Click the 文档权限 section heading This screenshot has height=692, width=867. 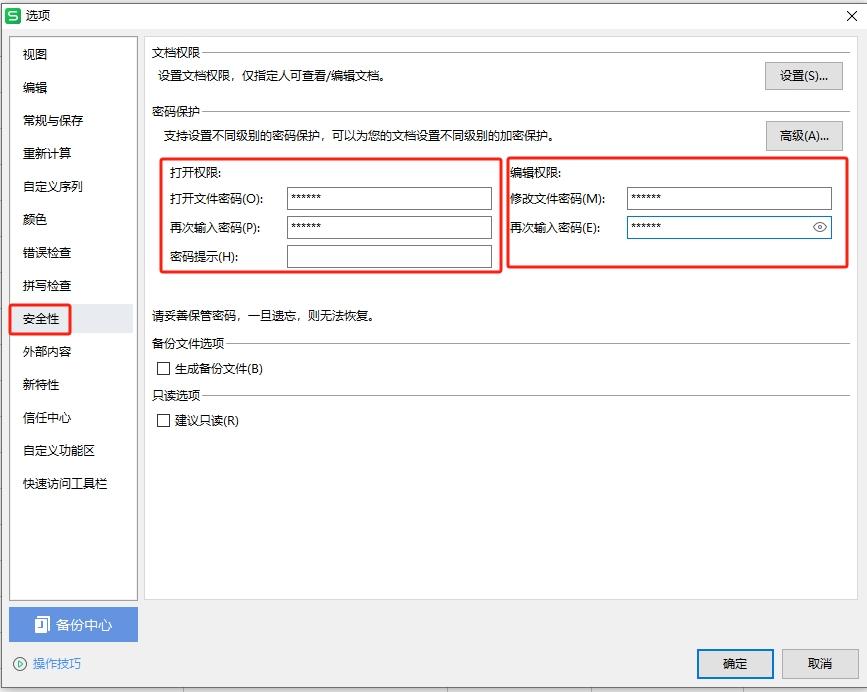tap(176, 53)
